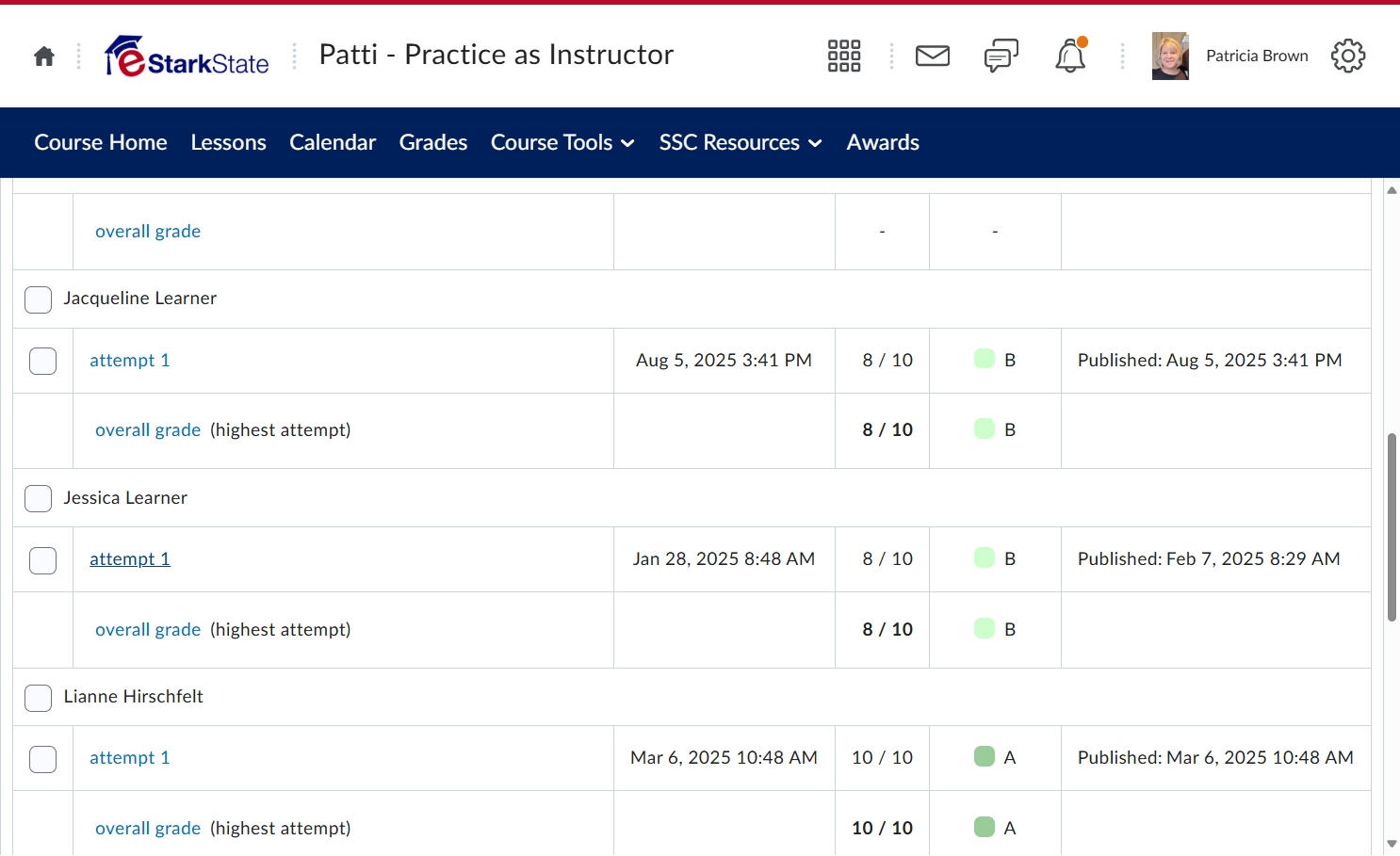This screenshot has height=856, width=1400.
Task: Open Jessica Learner's overall grade link
Action: coord(148,629)
